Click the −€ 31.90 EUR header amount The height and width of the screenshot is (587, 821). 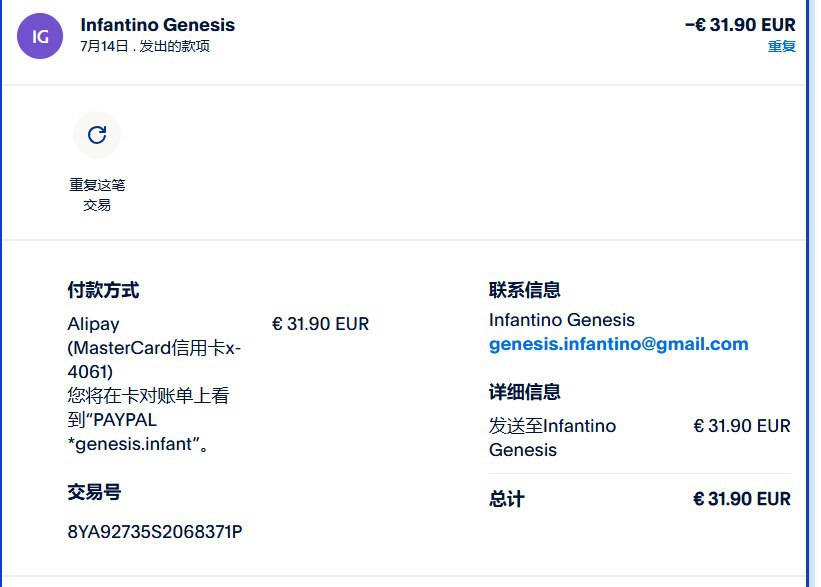click(x=740, y=25)
